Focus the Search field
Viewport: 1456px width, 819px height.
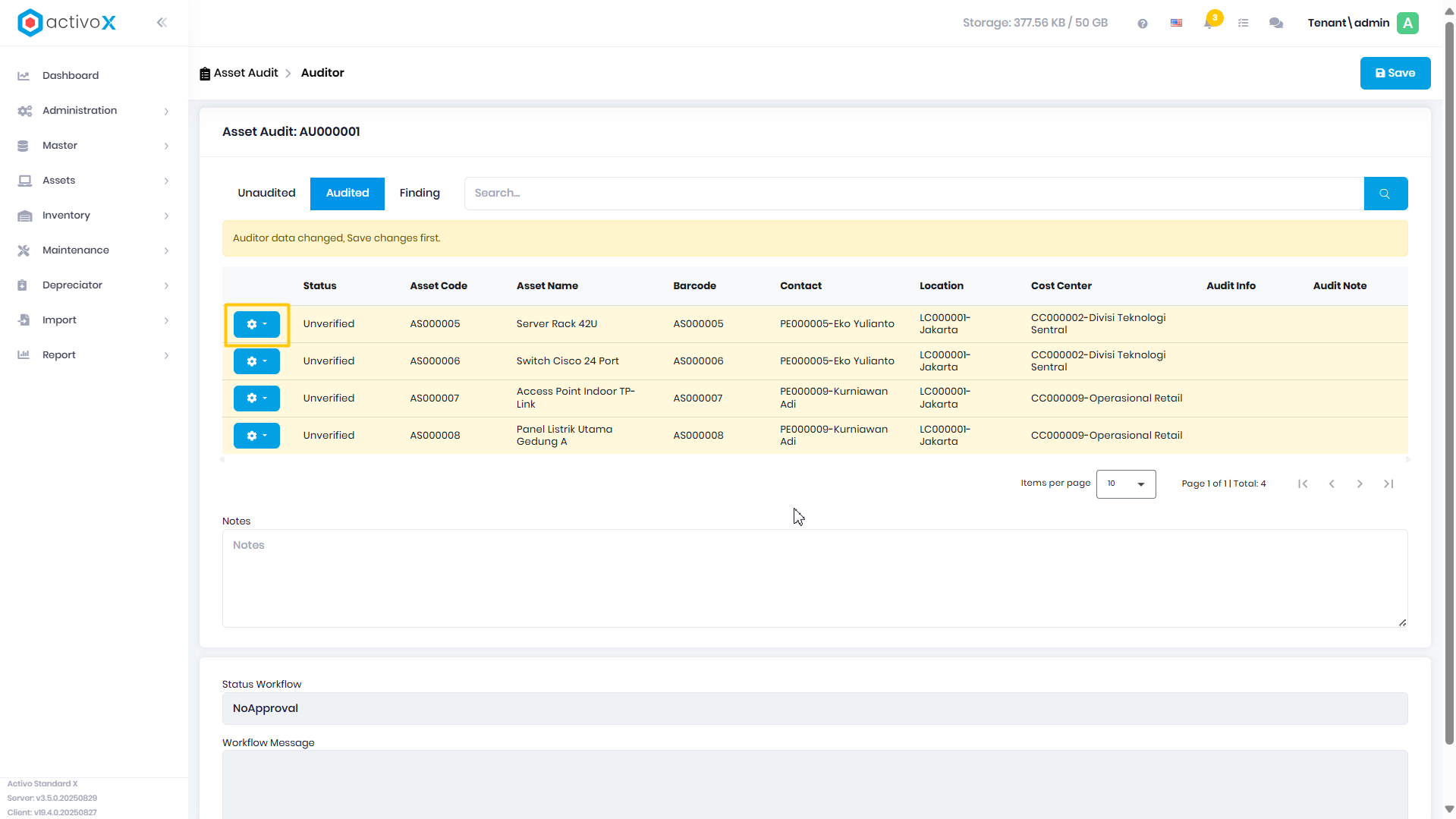click(914, 194)
